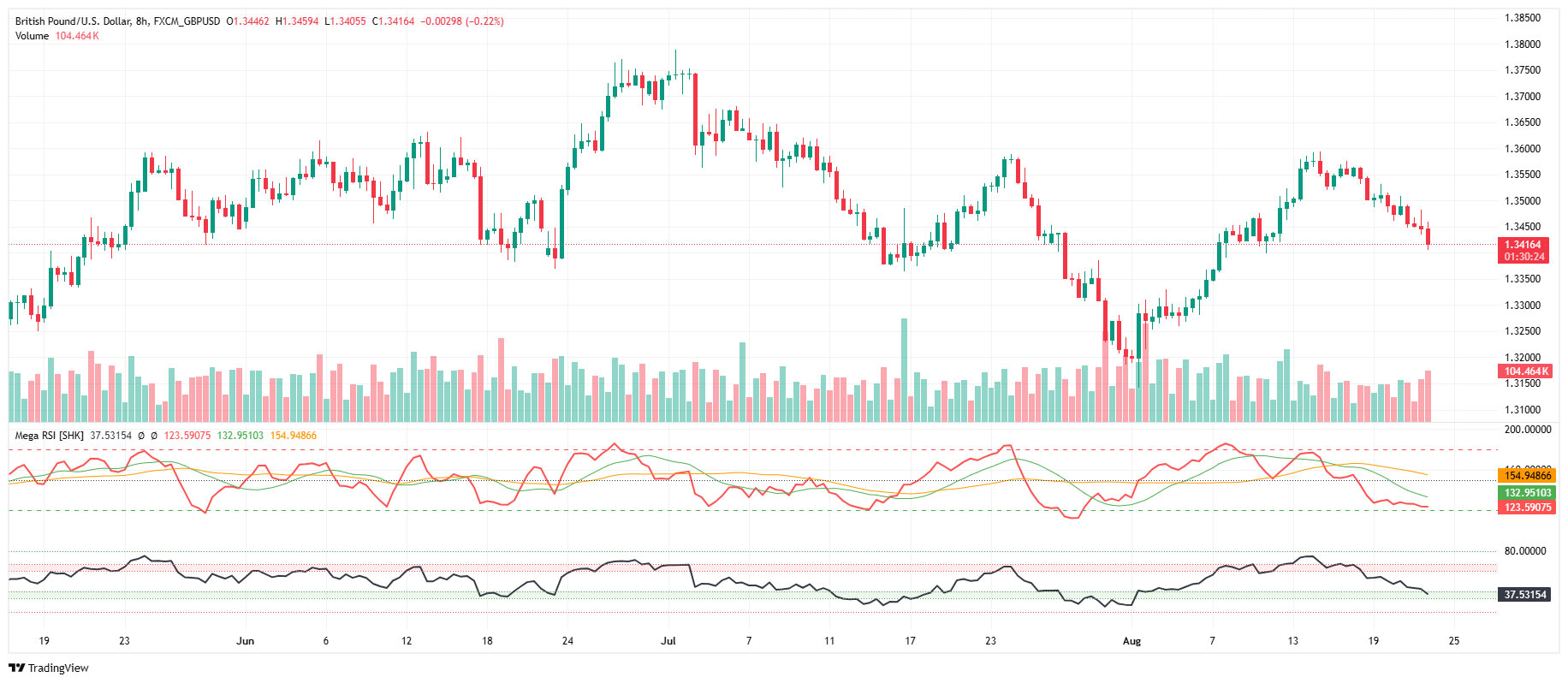
Task: Select the British Pound/U.S. Dollar symbol title
Action: click(x=73, y=21)
